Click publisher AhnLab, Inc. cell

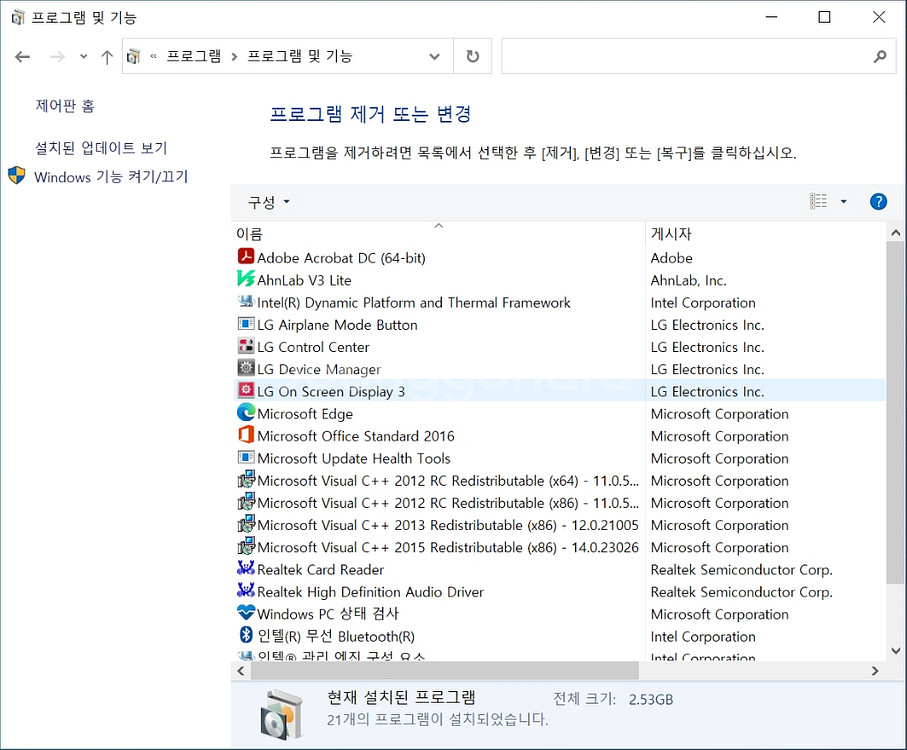click(688, 280)
